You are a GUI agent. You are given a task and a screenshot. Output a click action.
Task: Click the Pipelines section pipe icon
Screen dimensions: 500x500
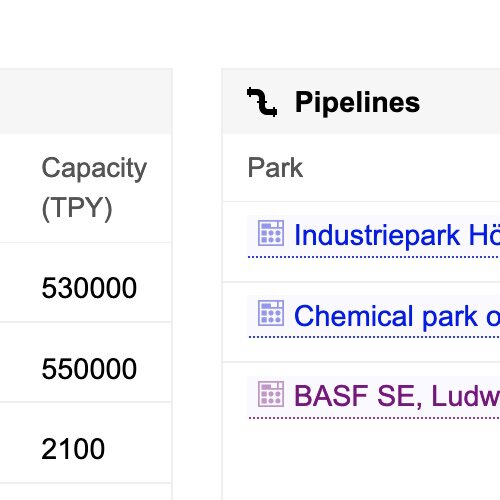[x=262, y=102]
